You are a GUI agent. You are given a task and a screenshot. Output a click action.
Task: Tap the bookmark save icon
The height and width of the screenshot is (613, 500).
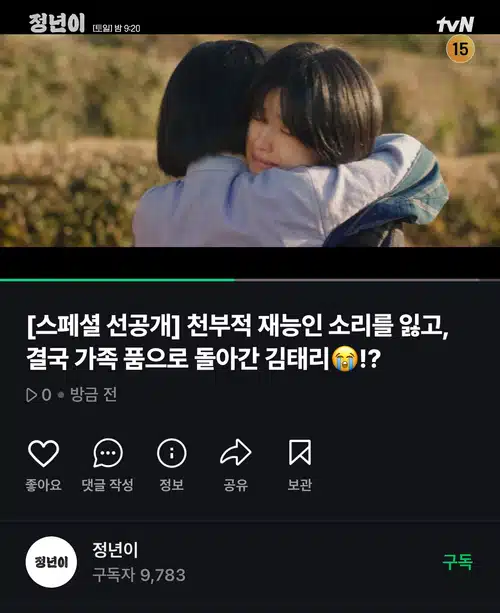[x=300, y=452]
